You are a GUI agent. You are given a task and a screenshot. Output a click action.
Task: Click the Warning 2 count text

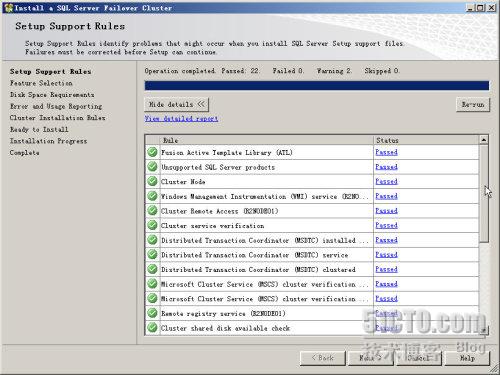pyautogui.click(x=334, y=71)
